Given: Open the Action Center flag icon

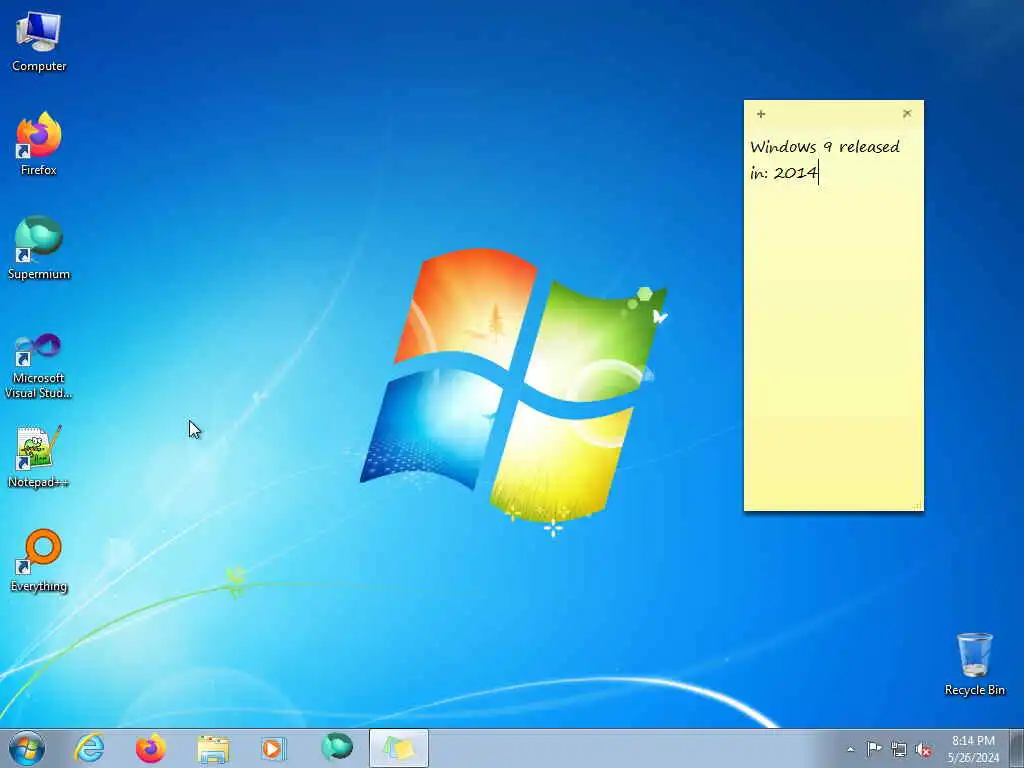Looking at the screenshot, I should pos(874,749).
